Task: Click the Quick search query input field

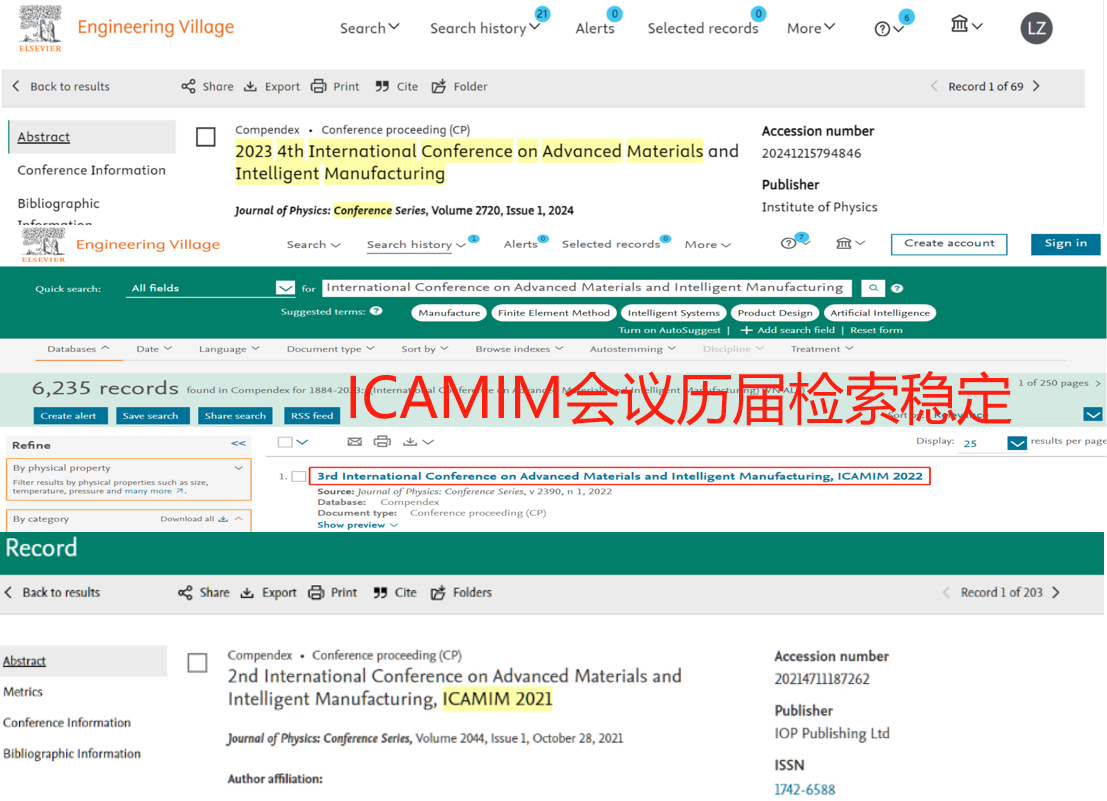Action: (587, 288)
